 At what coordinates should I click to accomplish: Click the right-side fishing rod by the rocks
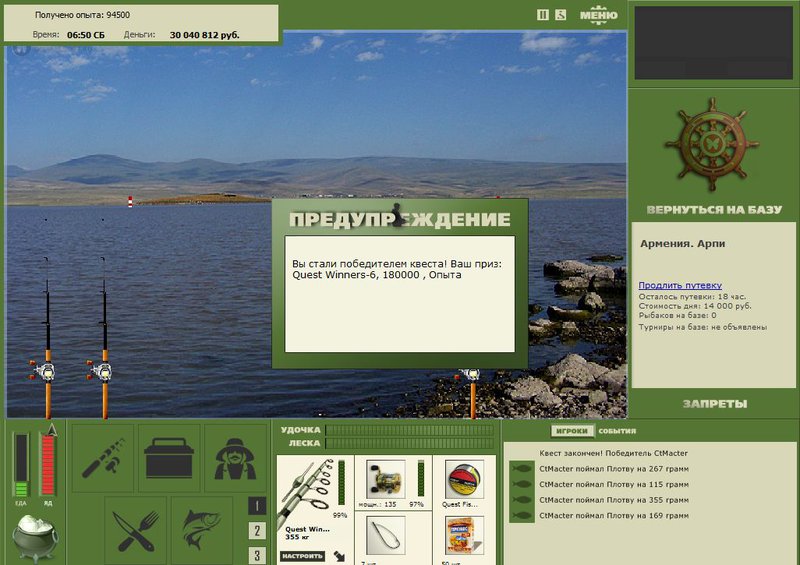point(471,392)
